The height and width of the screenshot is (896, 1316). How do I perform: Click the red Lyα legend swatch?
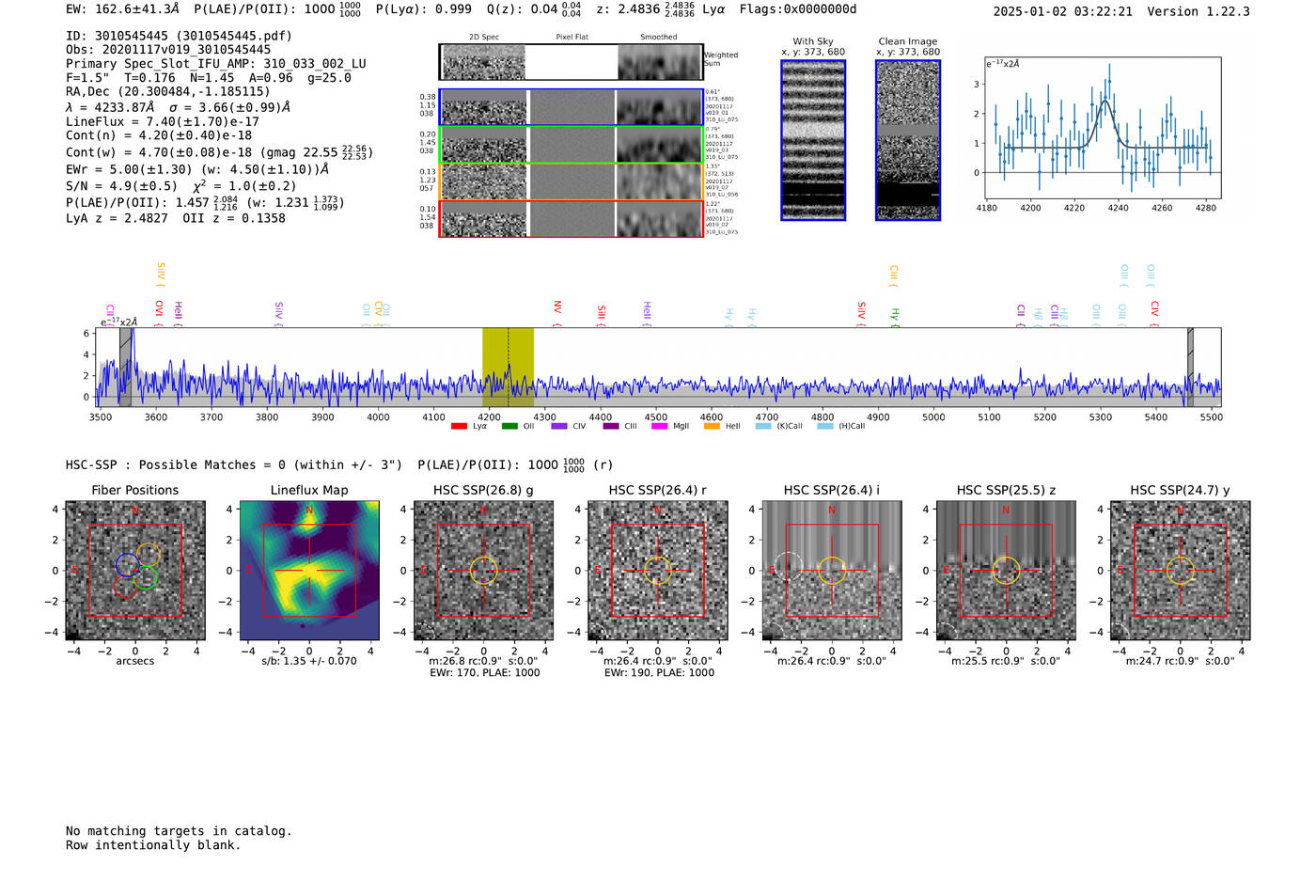(x=459, y=426)
